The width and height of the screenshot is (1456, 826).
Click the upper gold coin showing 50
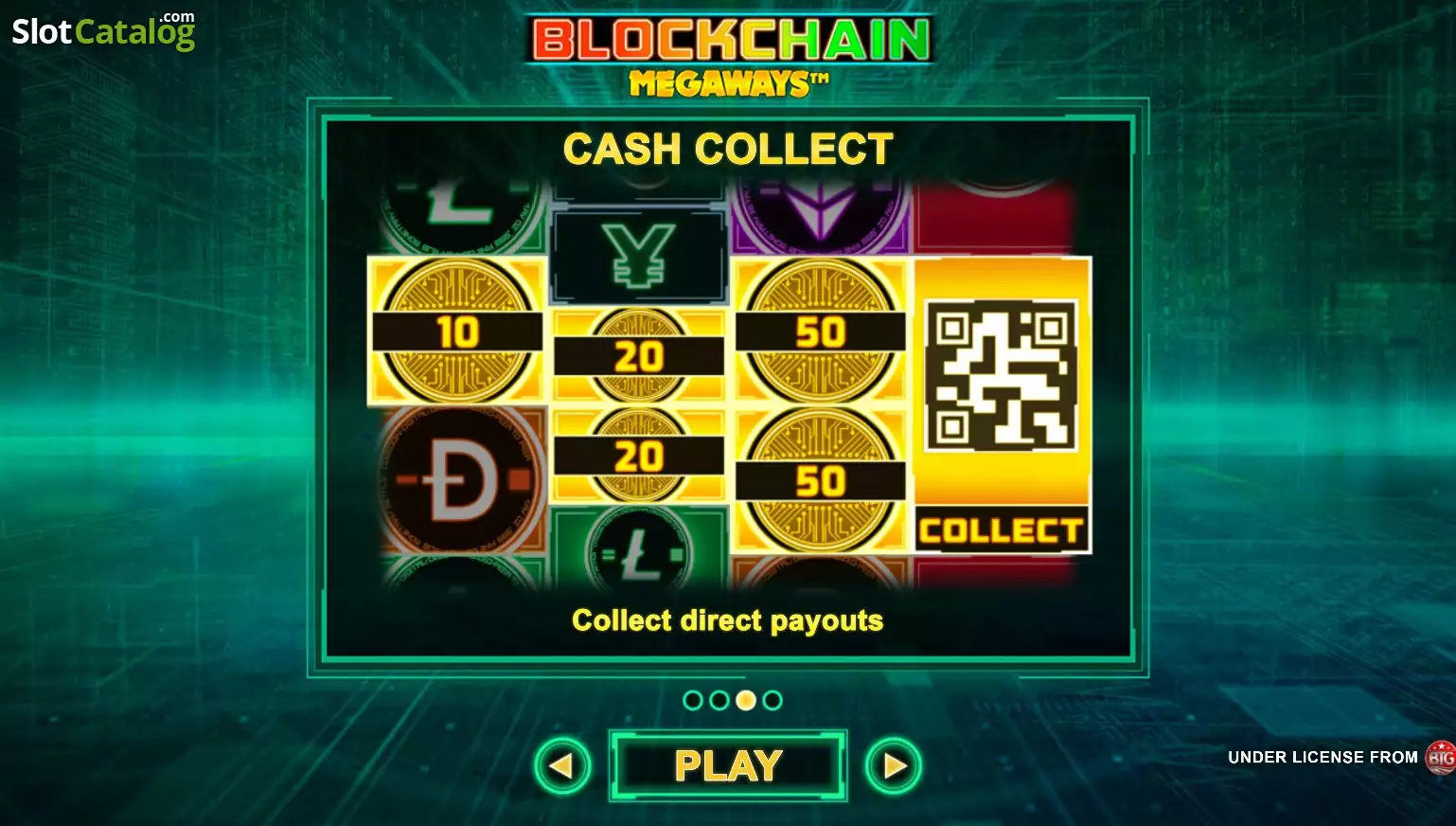821,331
